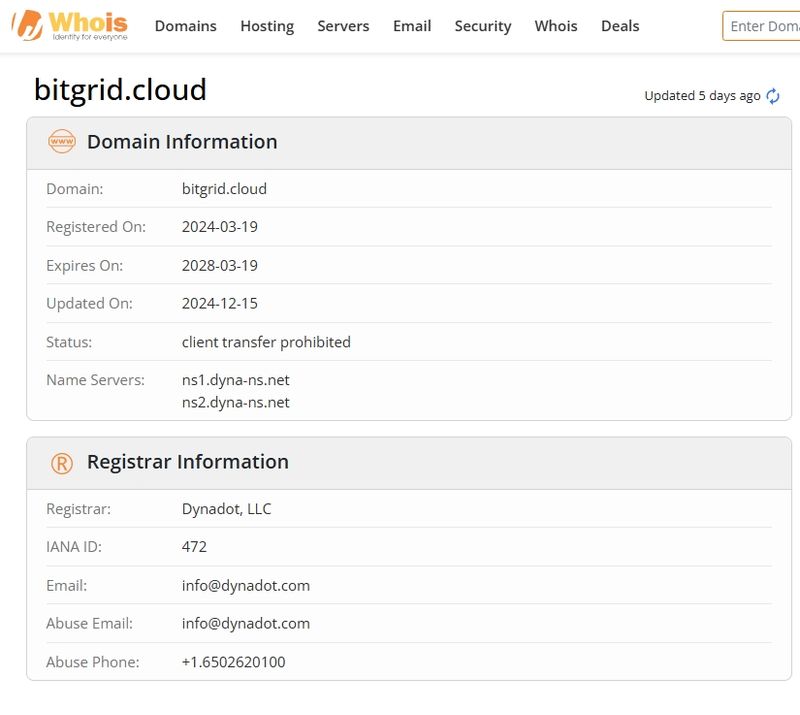Select name server ns2.dyna-ns.net

pos(235,402)
